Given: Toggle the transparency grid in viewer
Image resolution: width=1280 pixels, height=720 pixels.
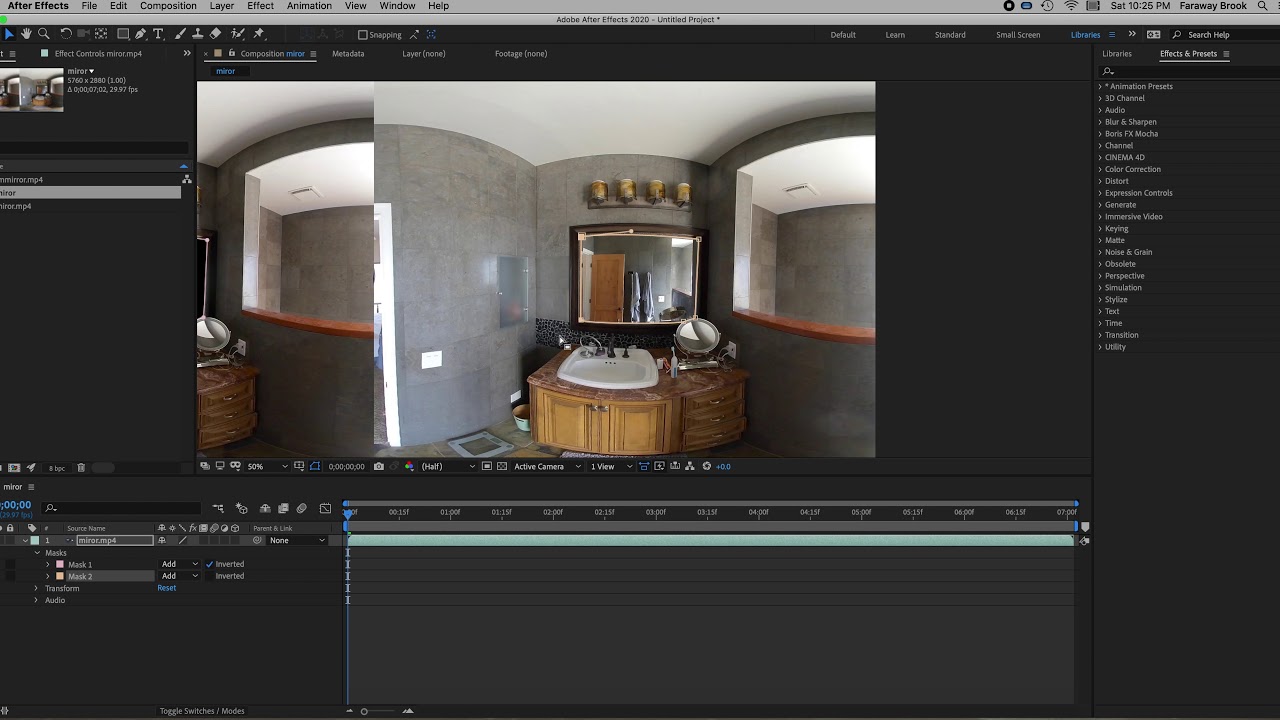Looking at the screenshot, I should pos(502,466).
